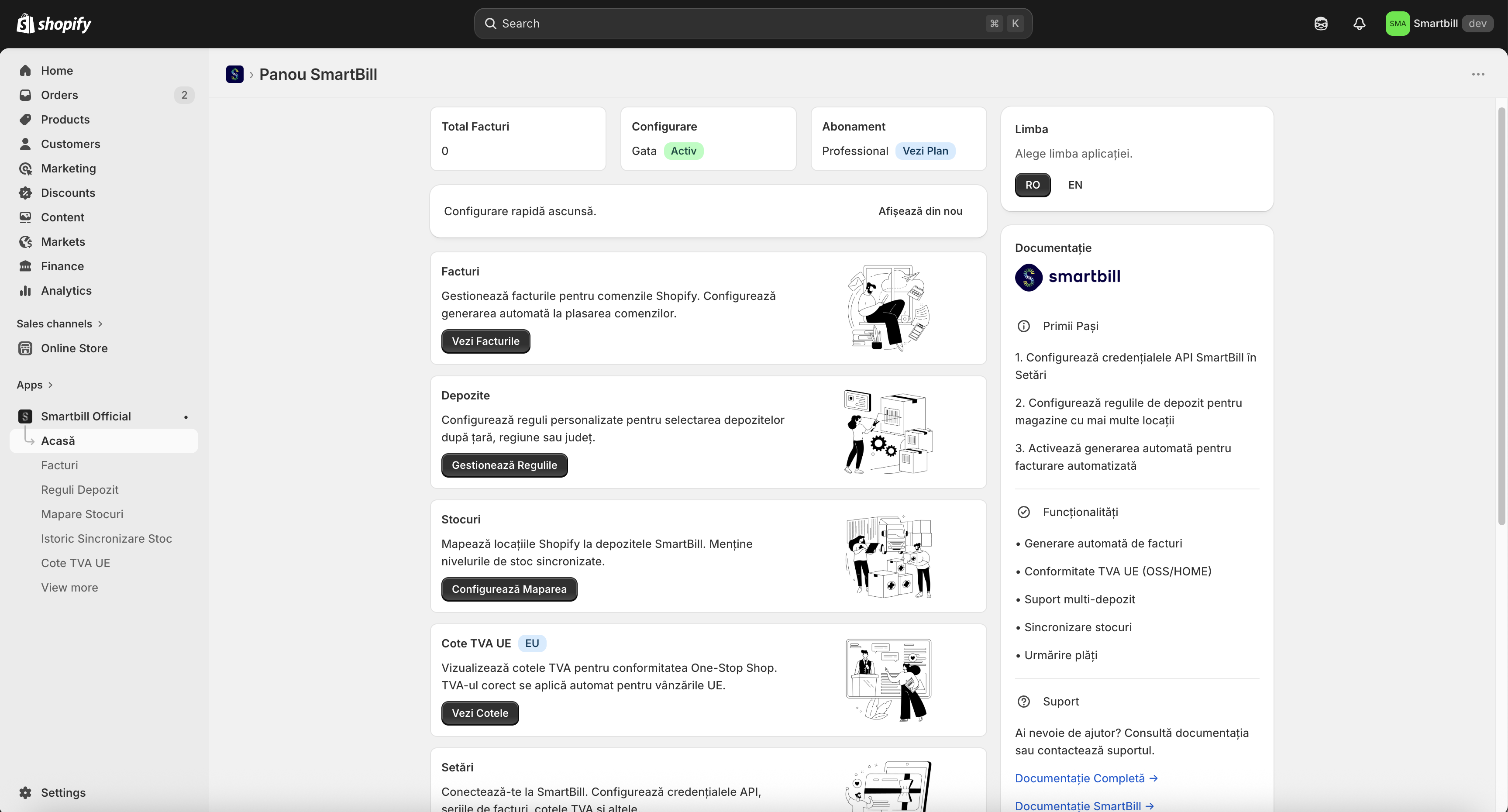Click the Marketing target icon
The image size is (1508, 812).
click(x=25, y=169)
